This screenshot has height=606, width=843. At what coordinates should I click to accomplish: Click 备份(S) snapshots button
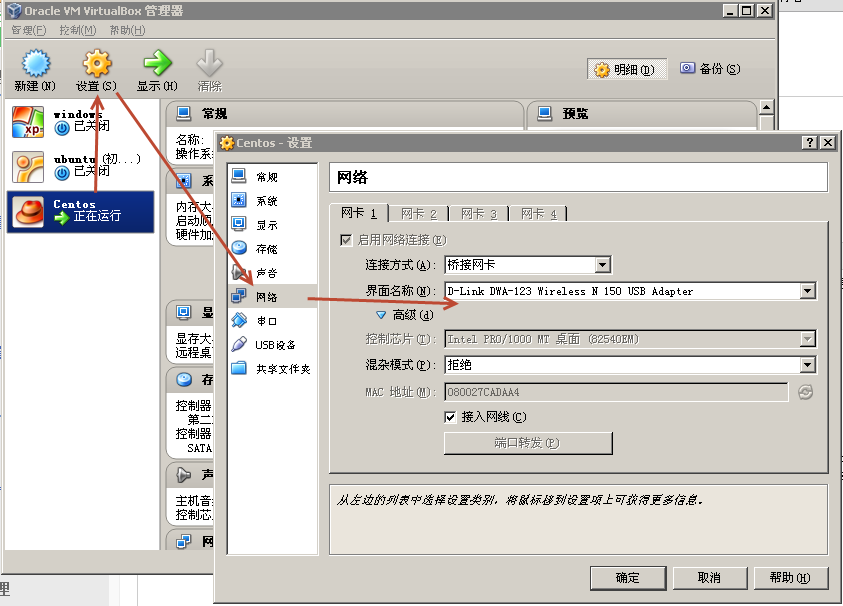(x=711, y=69)
